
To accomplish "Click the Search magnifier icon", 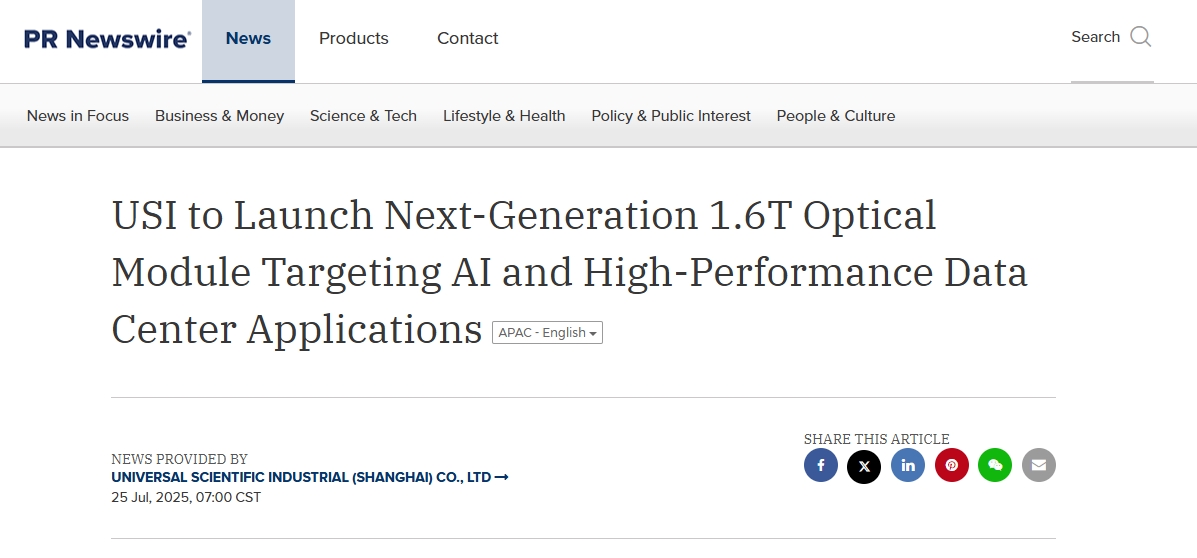I will 1141,37.
